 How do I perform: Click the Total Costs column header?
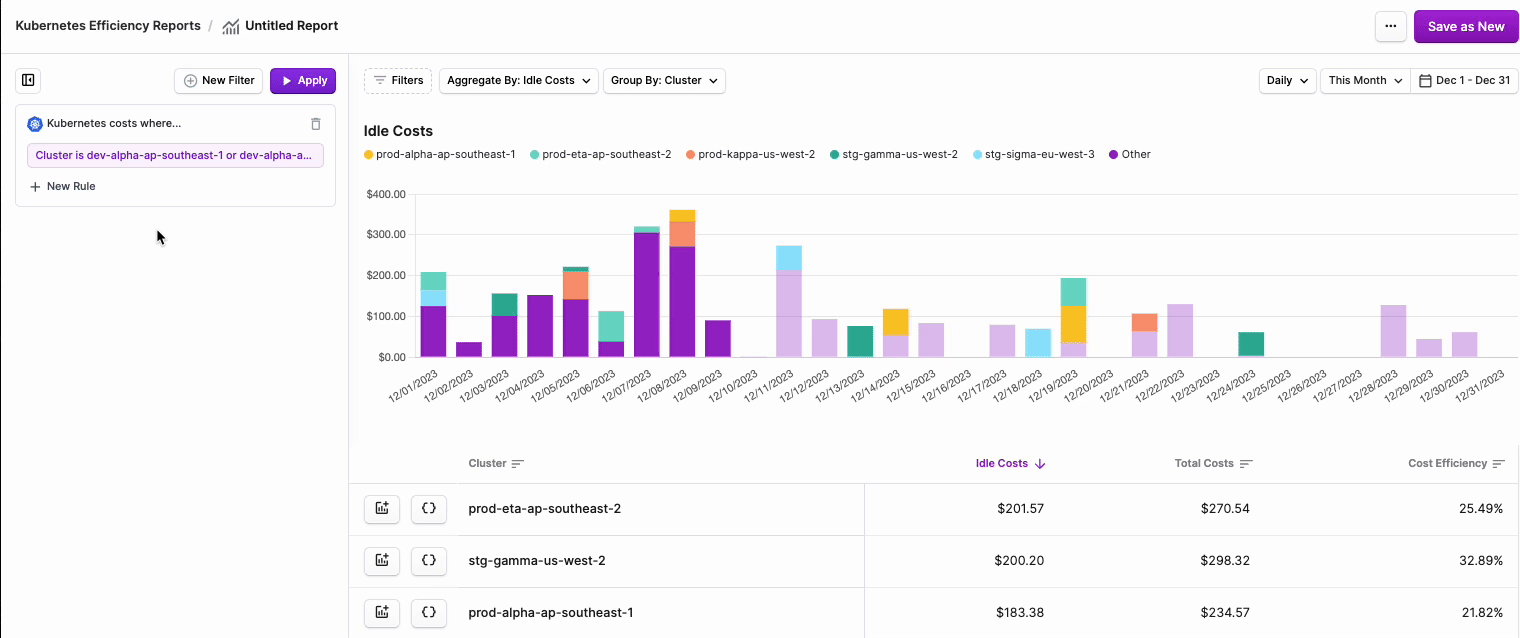pyautogui.click(x=1204, y=464)
